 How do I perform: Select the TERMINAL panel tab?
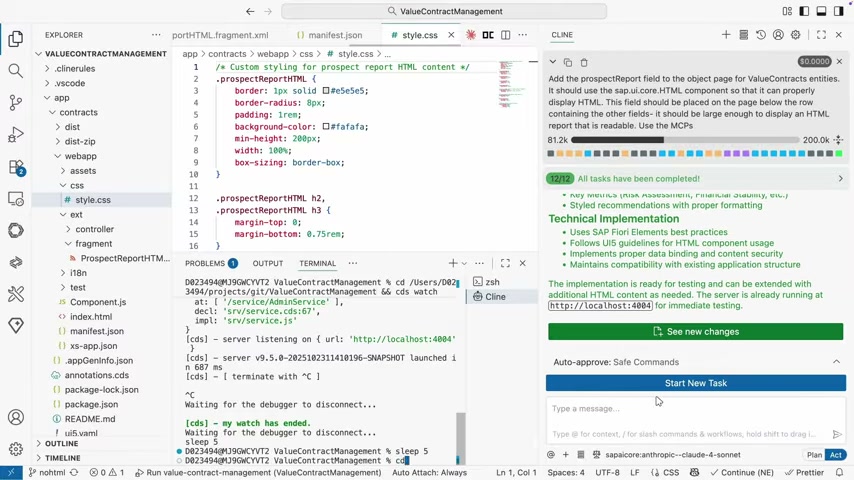pos(317,263)
